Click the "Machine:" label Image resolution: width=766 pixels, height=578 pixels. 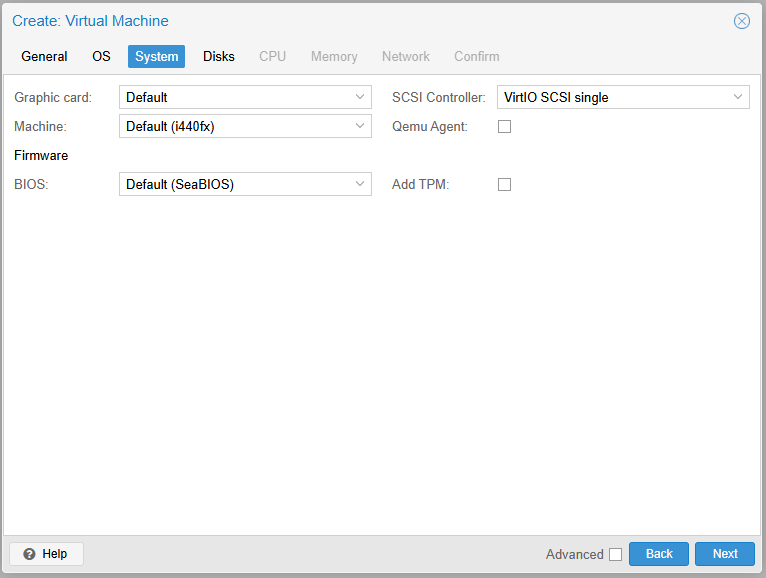pos(40,127)
